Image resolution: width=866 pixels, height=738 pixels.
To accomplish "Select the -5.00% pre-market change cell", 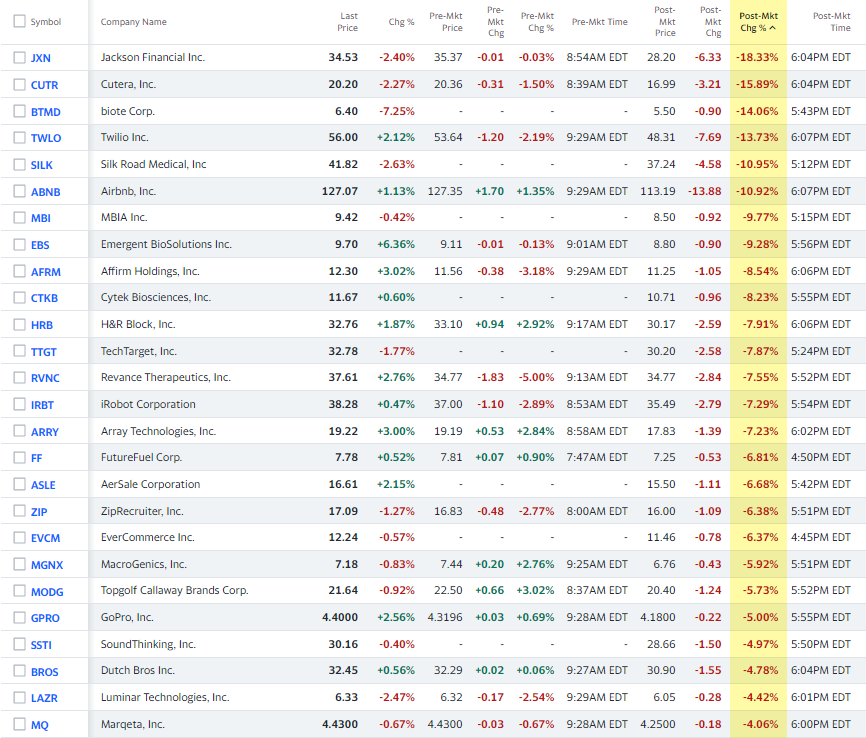I will coord(536,377).
